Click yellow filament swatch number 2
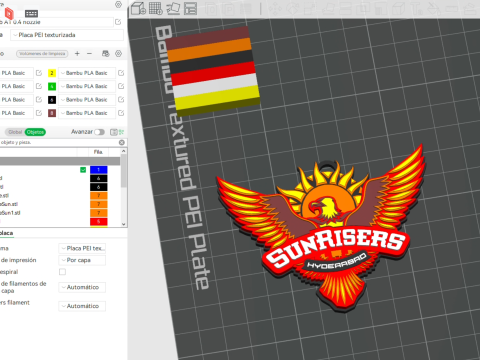 (52, 73)
